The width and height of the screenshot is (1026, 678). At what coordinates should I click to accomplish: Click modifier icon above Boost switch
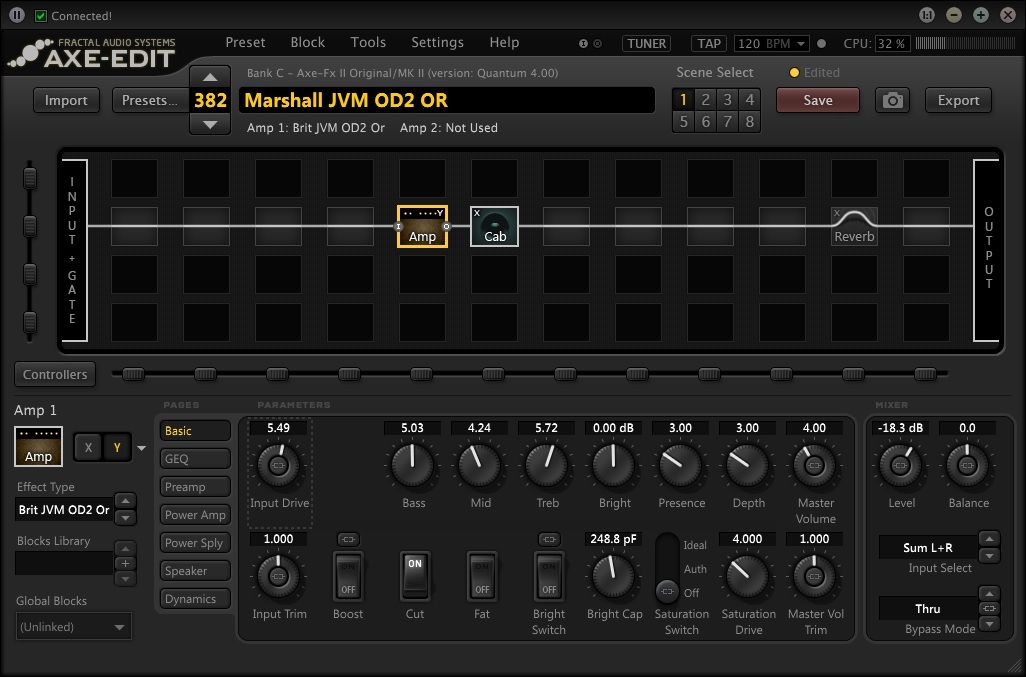[x=347, y=539]
